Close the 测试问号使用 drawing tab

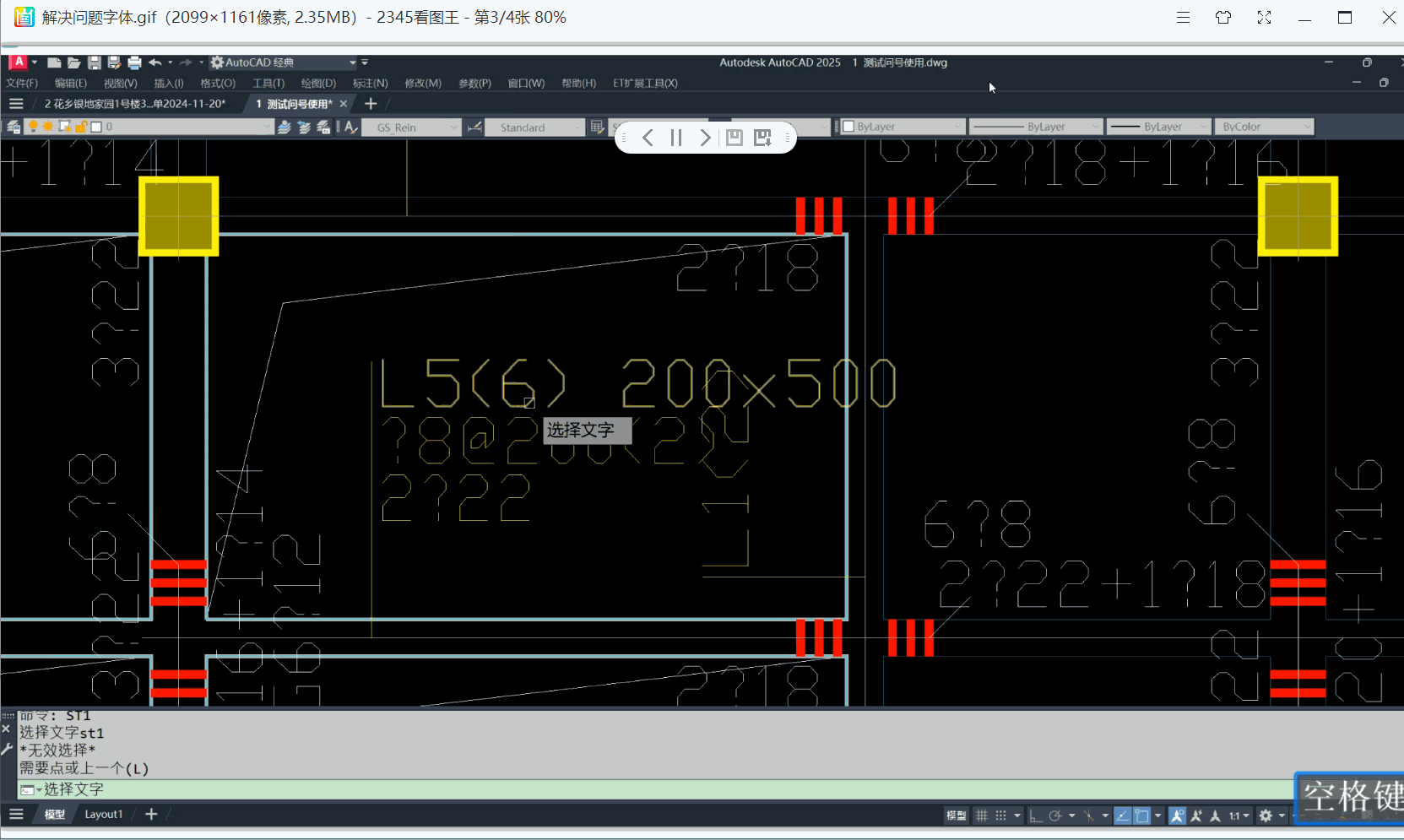click(344, 104)
